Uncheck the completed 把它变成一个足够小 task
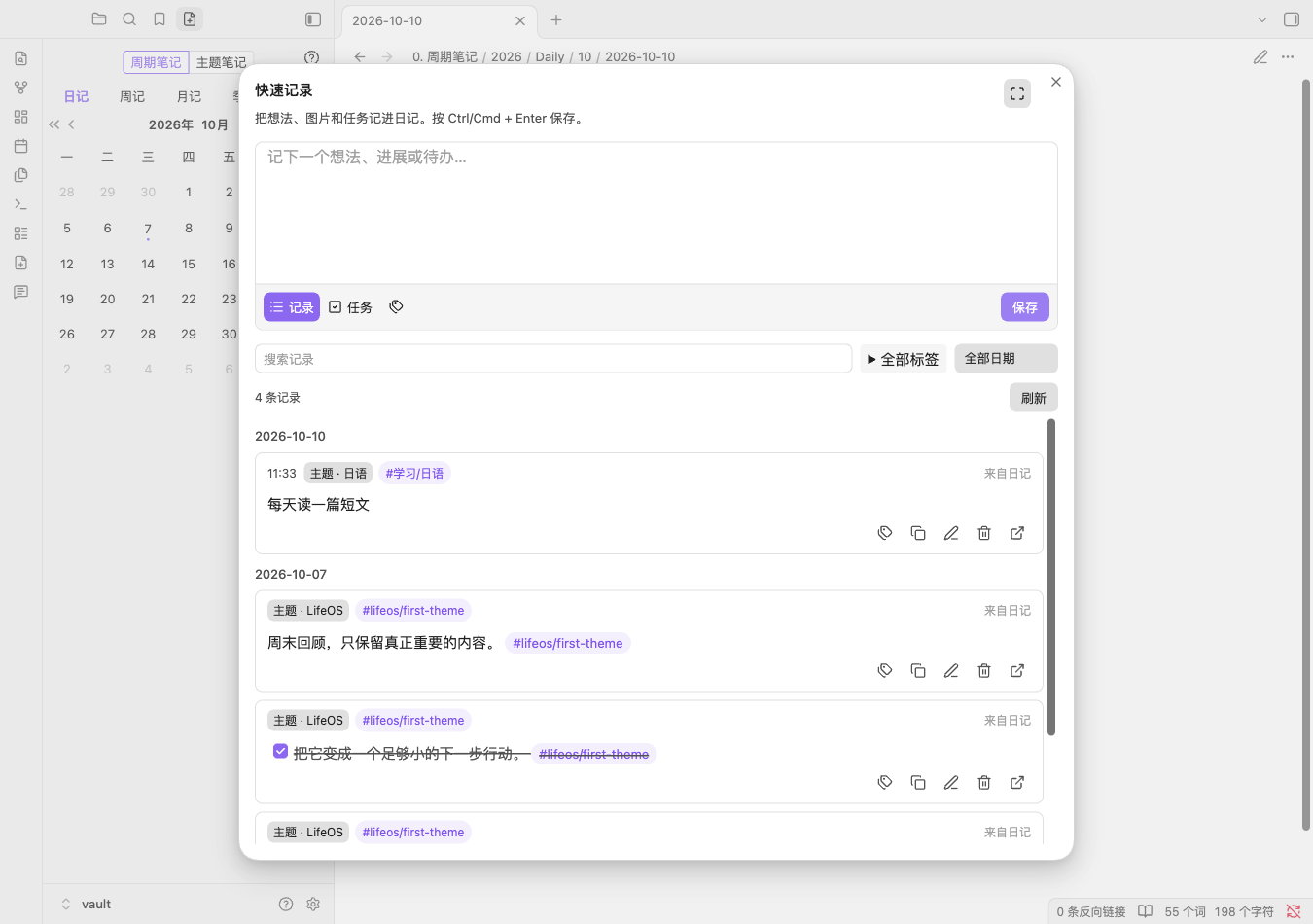 tap(280, 751)
